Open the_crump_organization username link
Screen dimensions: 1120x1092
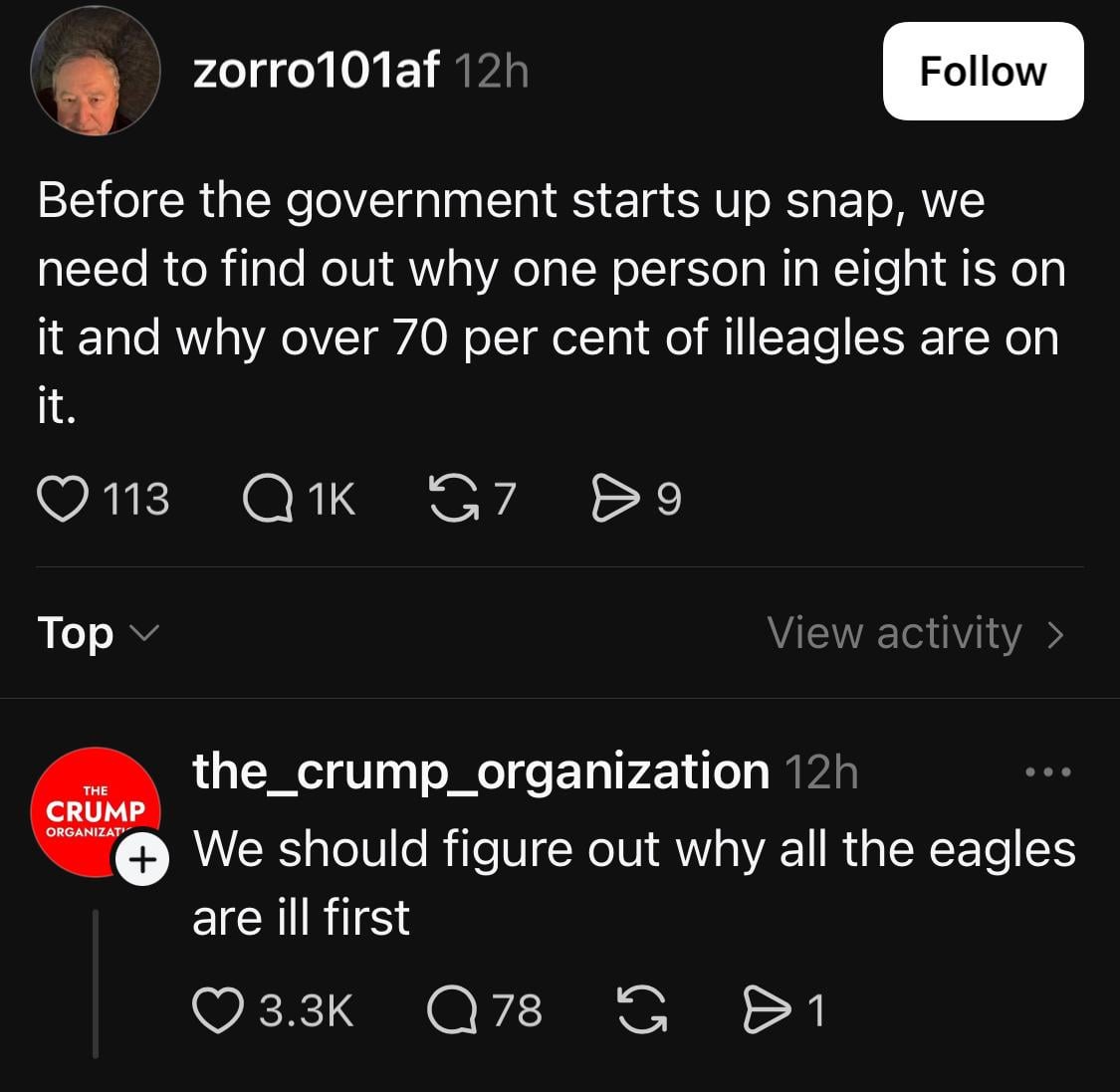coord(481,771)
